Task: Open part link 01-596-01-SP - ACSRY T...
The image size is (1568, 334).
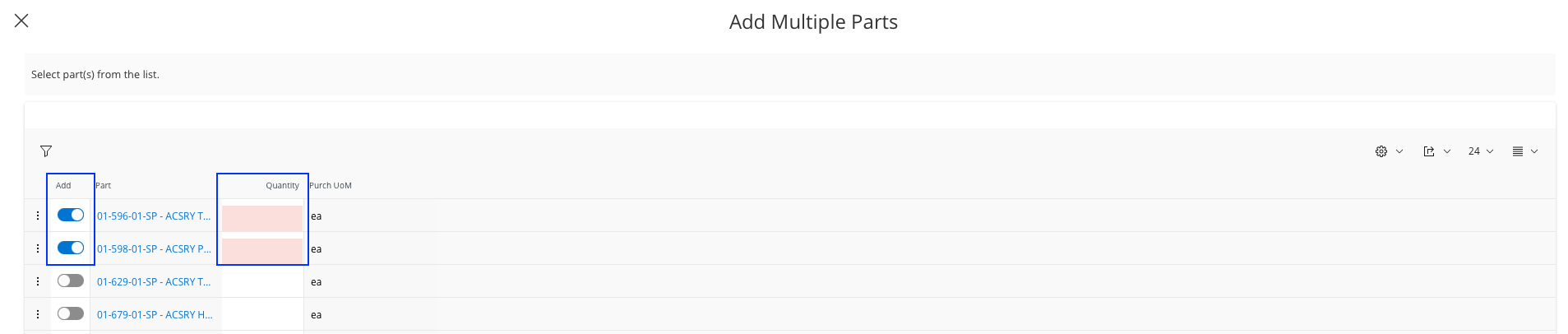Action: [154, 216]
